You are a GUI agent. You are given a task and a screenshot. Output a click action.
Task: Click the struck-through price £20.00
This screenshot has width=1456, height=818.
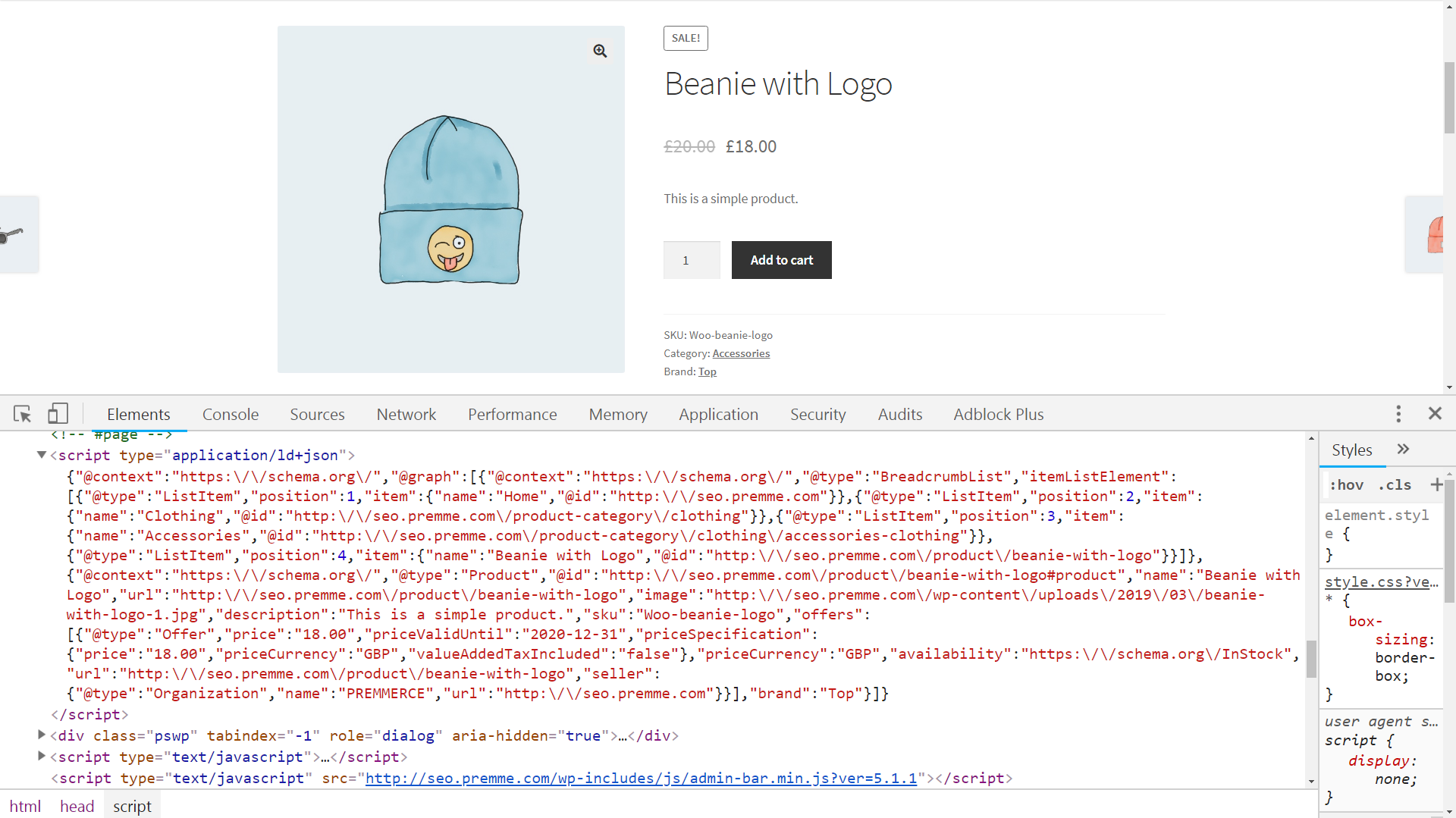pyautogui.click(x=689, y=146)
